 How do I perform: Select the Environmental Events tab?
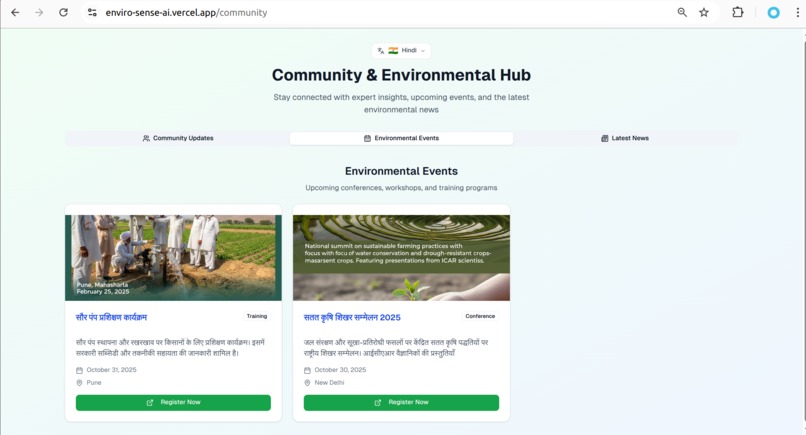[401, 138]
